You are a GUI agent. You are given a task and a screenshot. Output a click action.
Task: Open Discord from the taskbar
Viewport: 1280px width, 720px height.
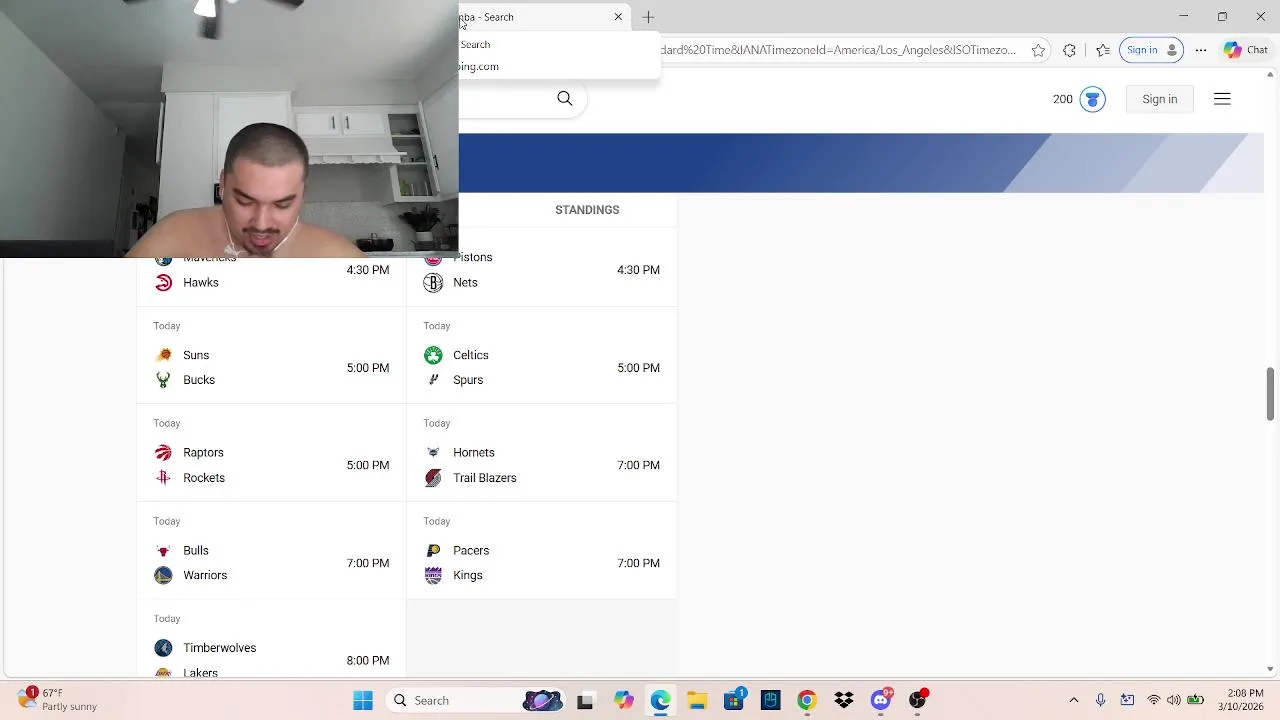(x=881, y=701)
